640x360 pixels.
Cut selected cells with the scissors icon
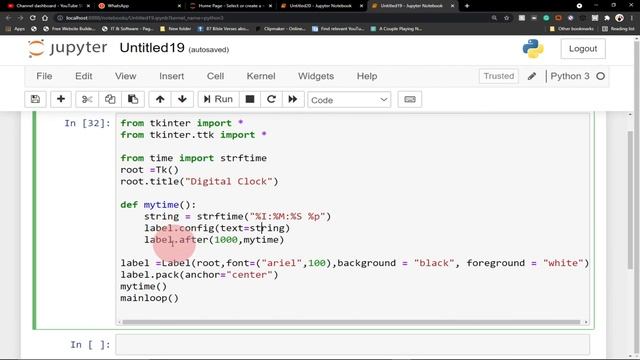coord(87,99)
